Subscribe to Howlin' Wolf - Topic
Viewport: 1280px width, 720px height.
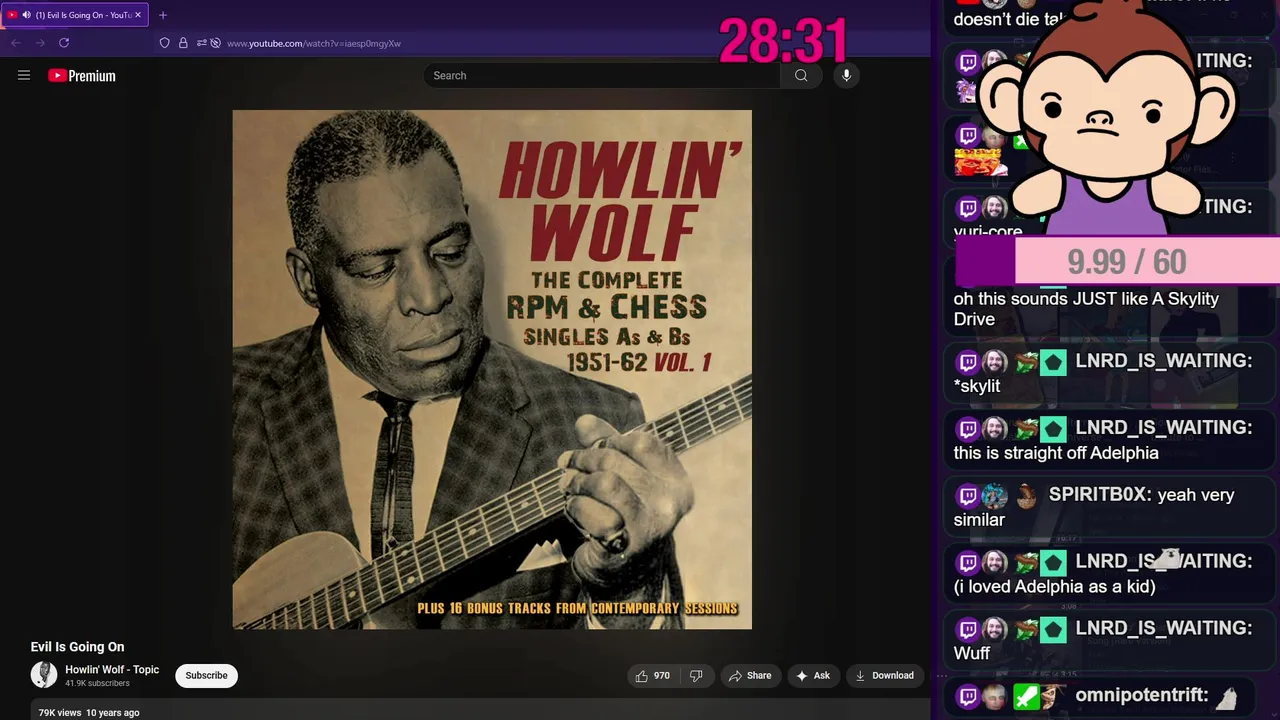[206, 676]
